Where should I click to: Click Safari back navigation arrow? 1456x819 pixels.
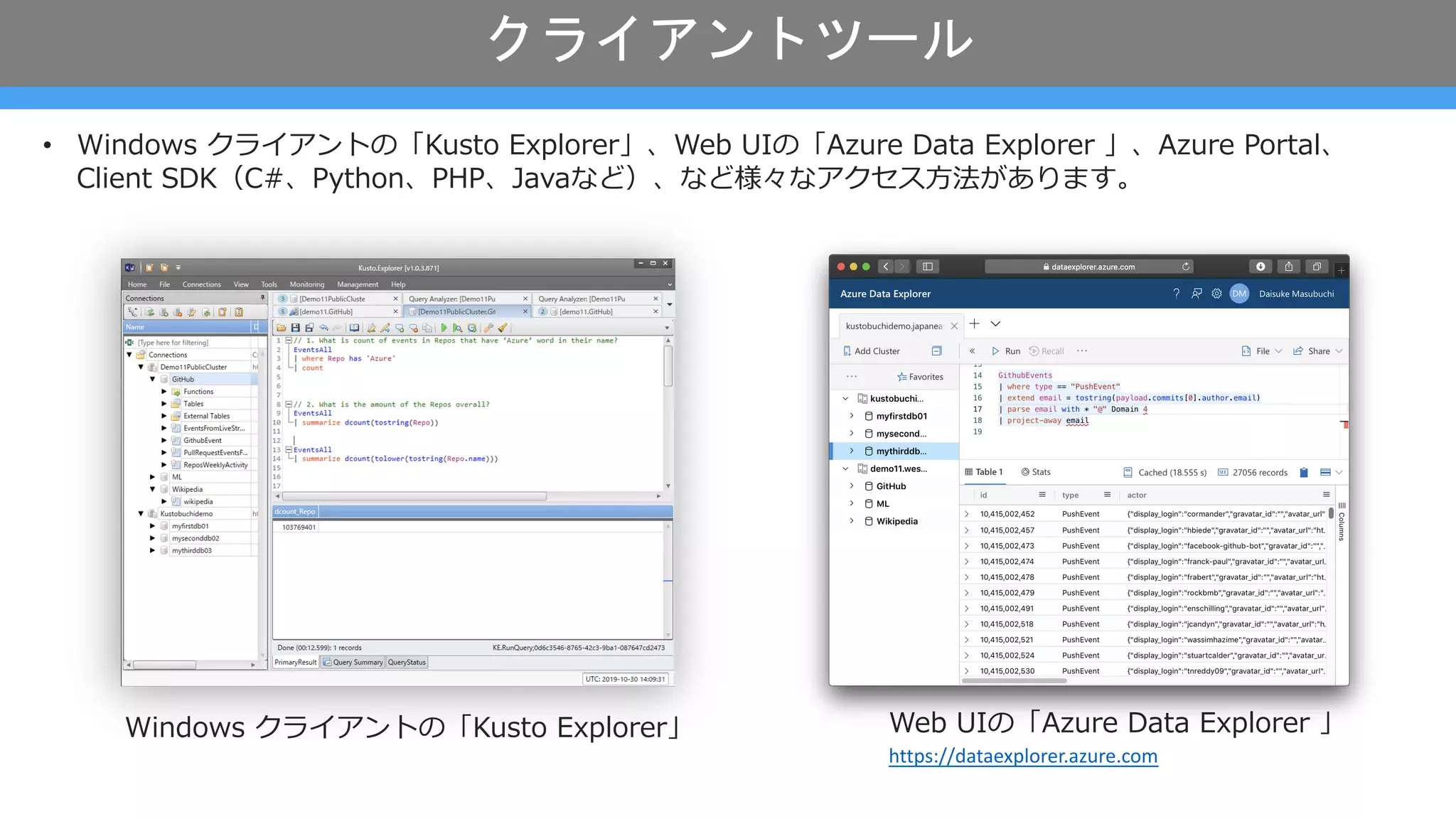point(886,267)
